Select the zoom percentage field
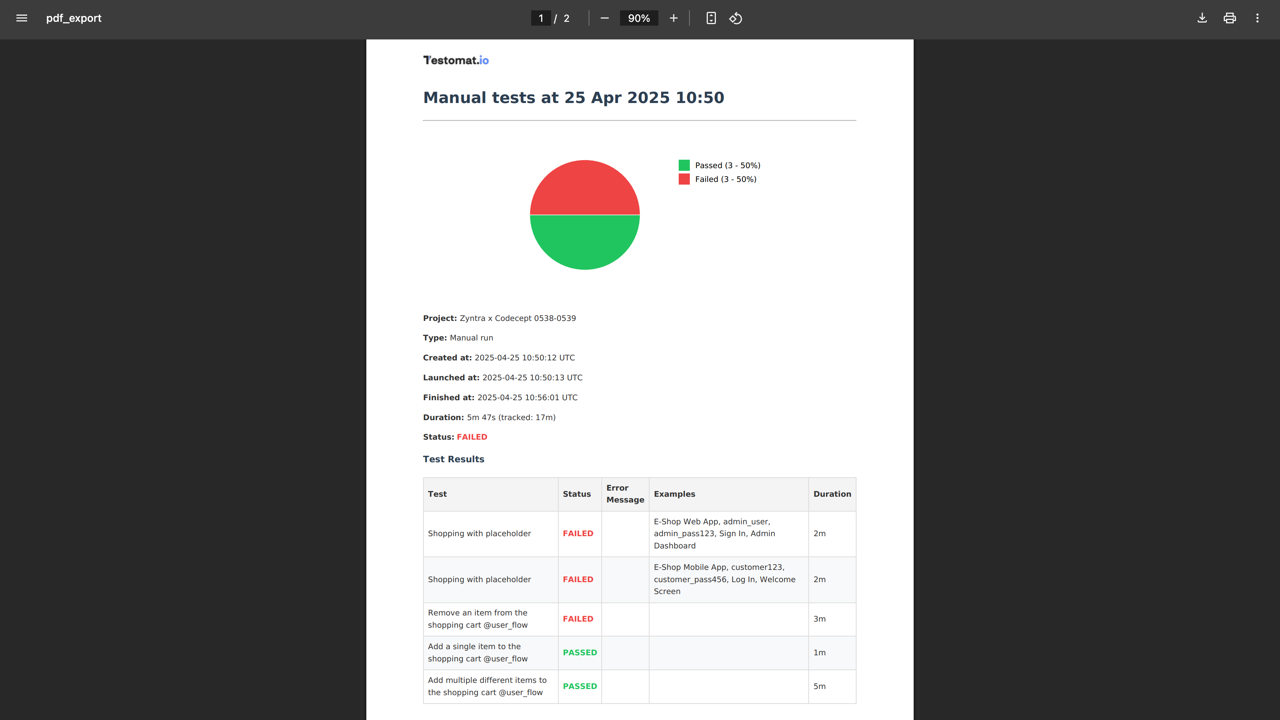This screenshot has width=1280, height=720. pos(638,18)
